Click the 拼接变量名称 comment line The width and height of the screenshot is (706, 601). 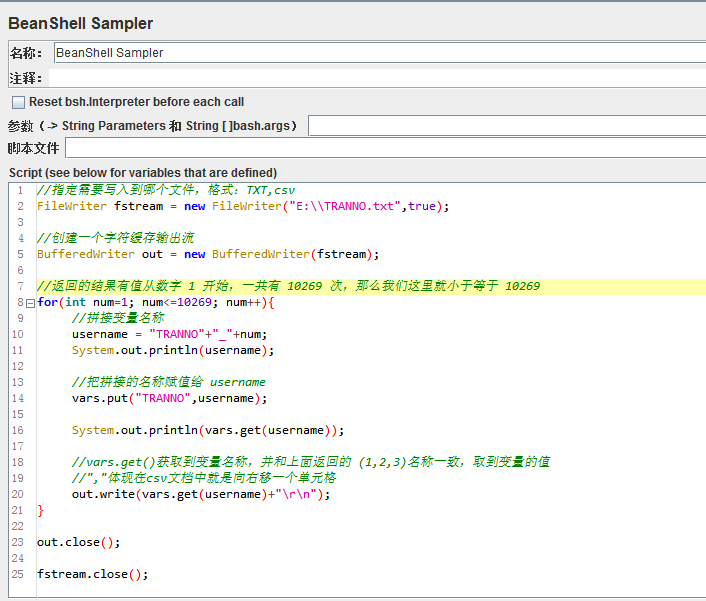(x=118, y=318)
